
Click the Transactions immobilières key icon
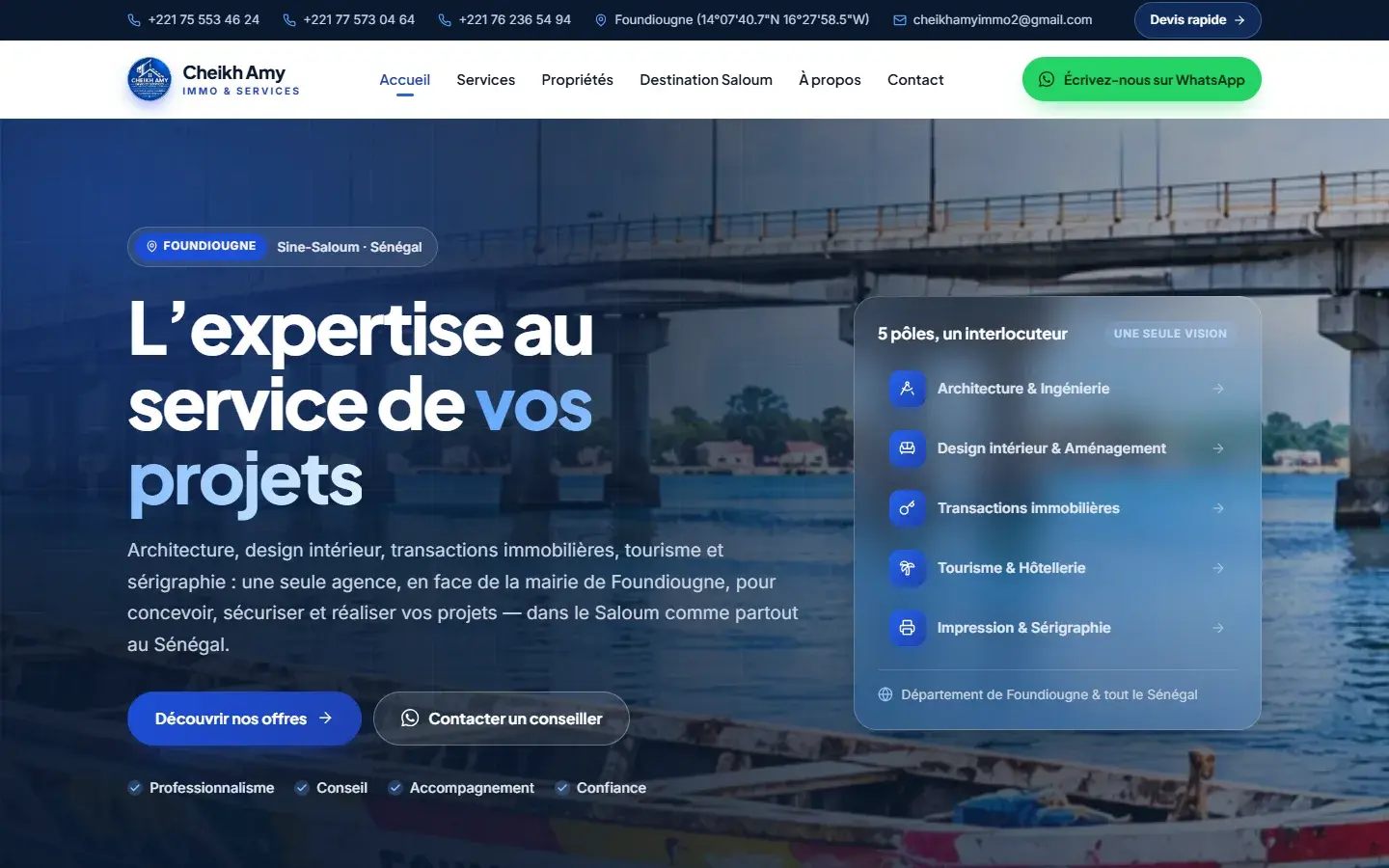pos(907,508)
